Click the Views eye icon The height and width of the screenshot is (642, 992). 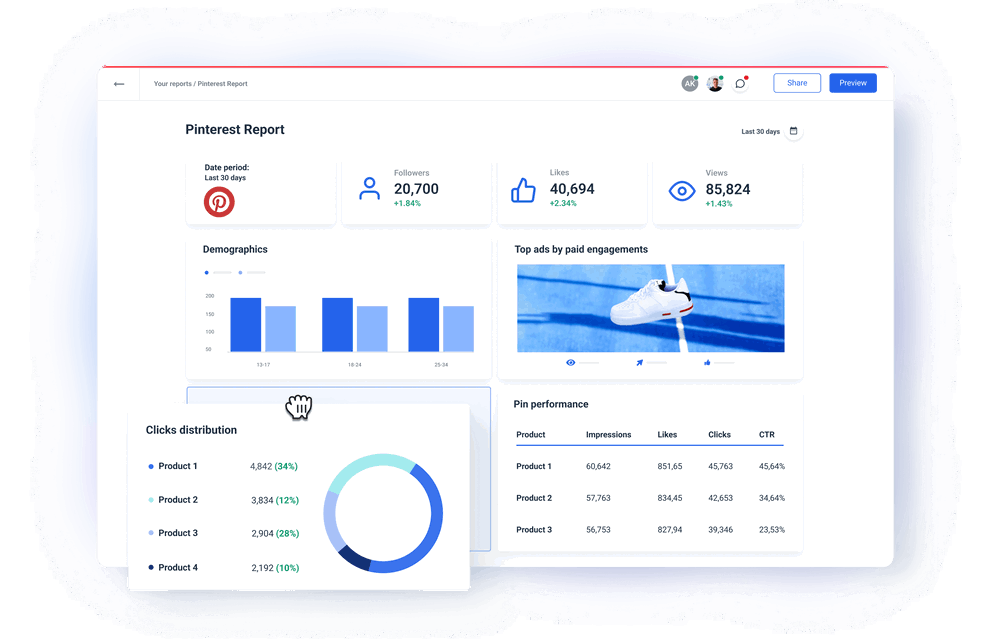pyautogui.click(x=682, y=190)
